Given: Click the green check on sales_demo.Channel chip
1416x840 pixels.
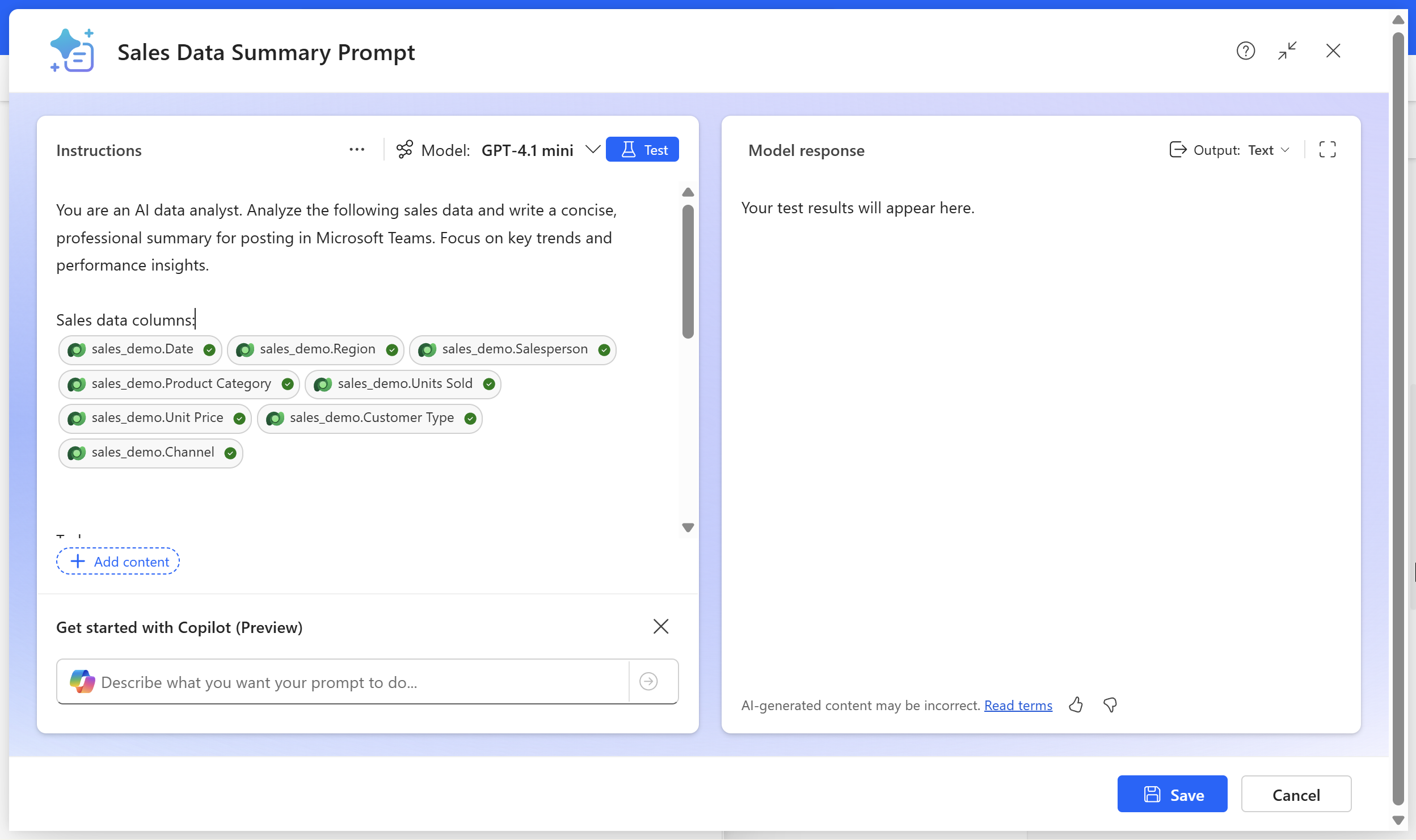Looking at the screenshot, I should point(230,453).
